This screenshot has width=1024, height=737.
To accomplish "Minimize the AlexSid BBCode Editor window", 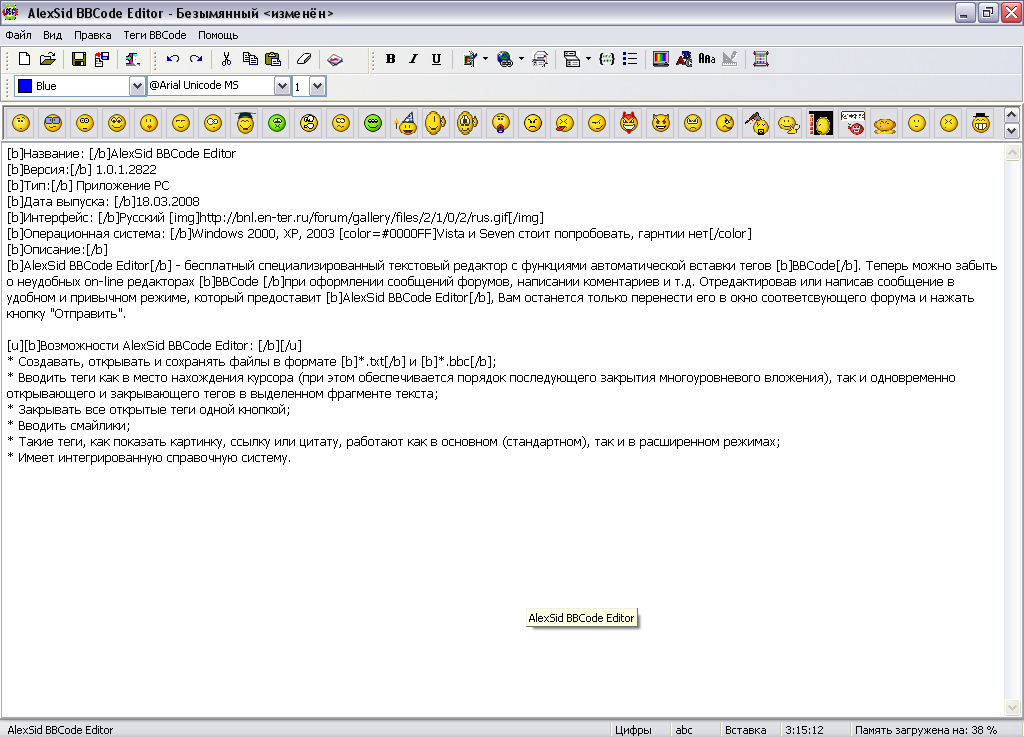I will (965, 13).
